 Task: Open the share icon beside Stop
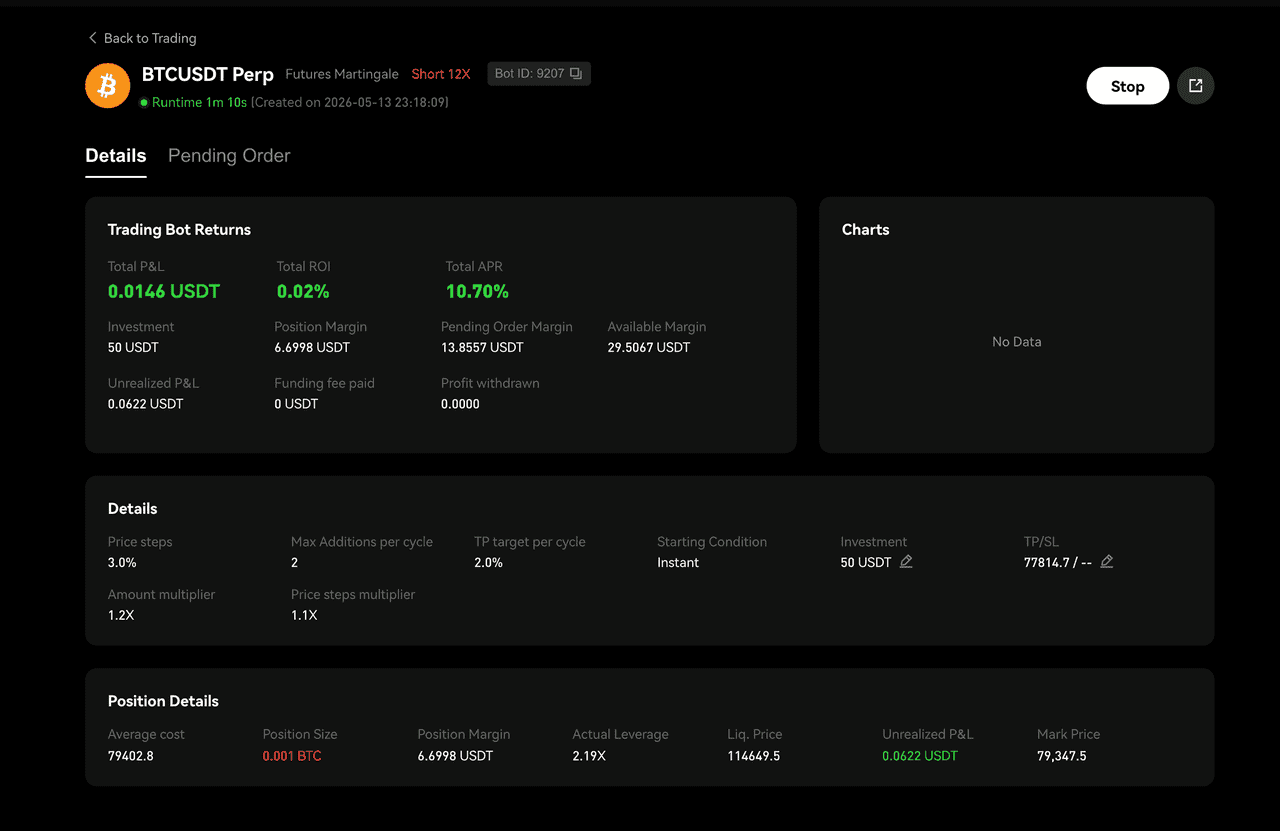[1196, 86]
